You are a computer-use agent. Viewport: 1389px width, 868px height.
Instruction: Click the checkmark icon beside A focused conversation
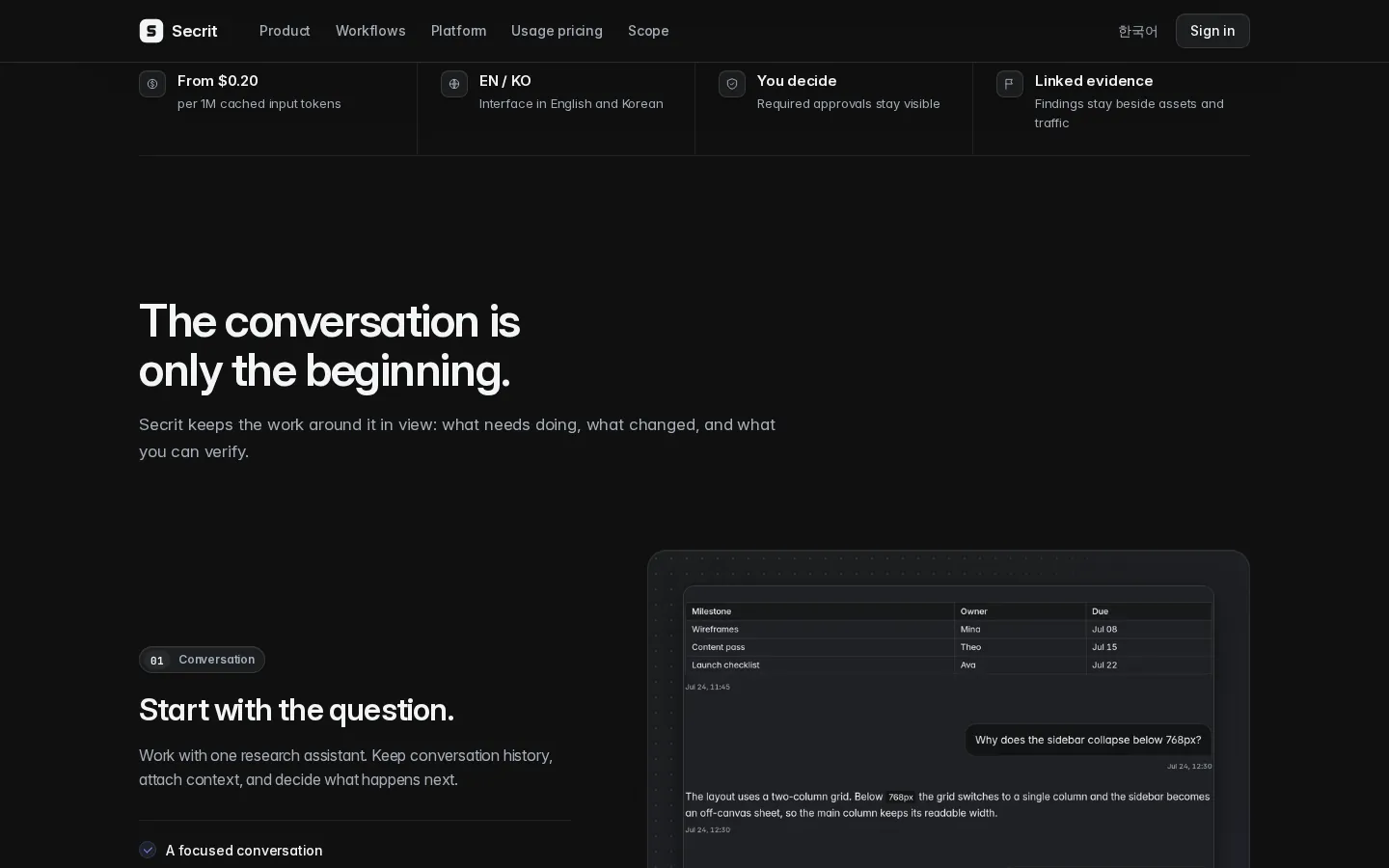(148, 850)
